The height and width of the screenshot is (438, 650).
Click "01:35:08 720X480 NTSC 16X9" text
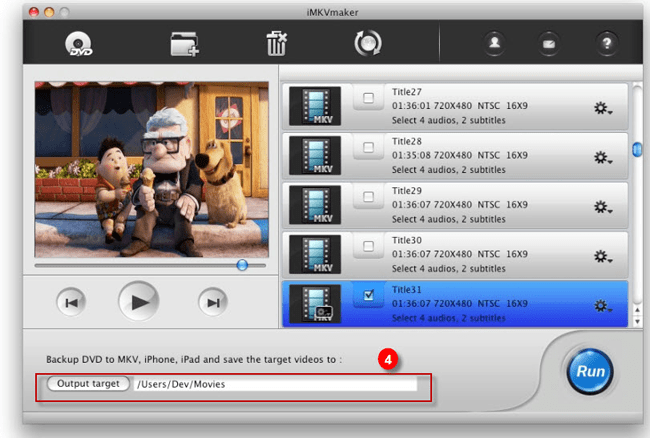(x=460, y=155)
